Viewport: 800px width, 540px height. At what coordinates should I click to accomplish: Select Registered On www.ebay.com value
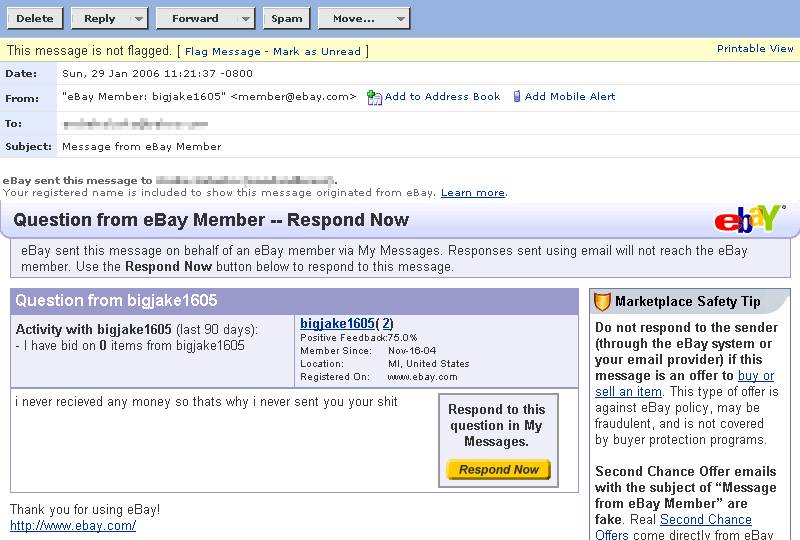[422, 377]
